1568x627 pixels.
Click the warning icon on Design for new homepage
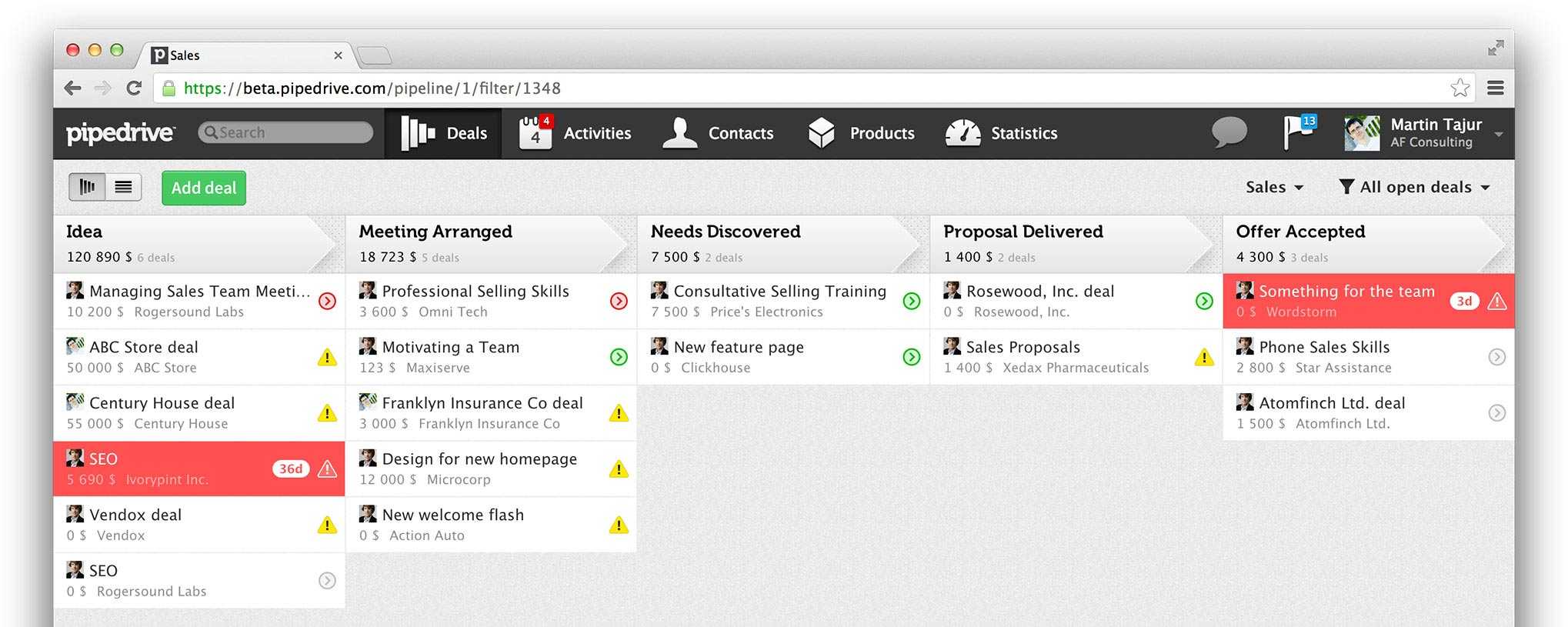coord(619,469)
